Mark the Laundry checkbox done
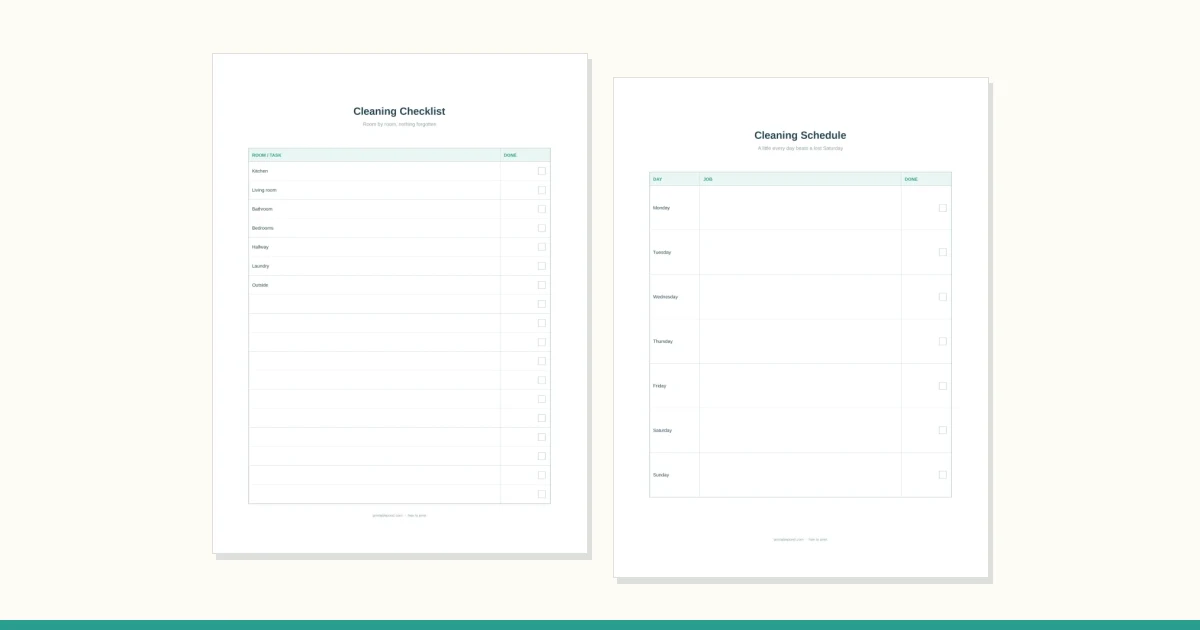This screenshot has height=630, width=1200. (x=542, y=266)
